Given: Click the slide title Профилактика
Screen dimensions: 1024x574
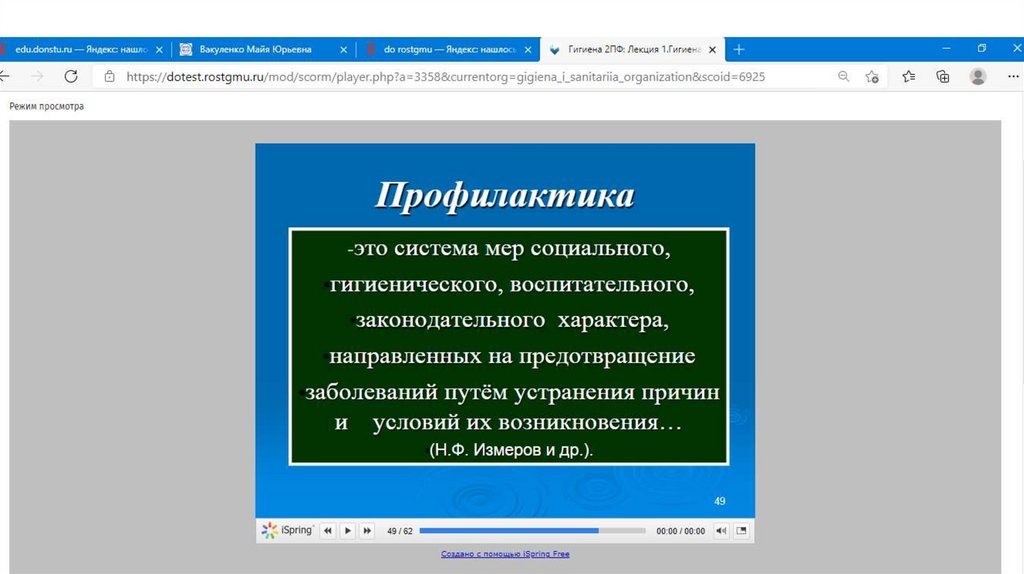Looking at the screenshot, I should click(x=505, y=195).
